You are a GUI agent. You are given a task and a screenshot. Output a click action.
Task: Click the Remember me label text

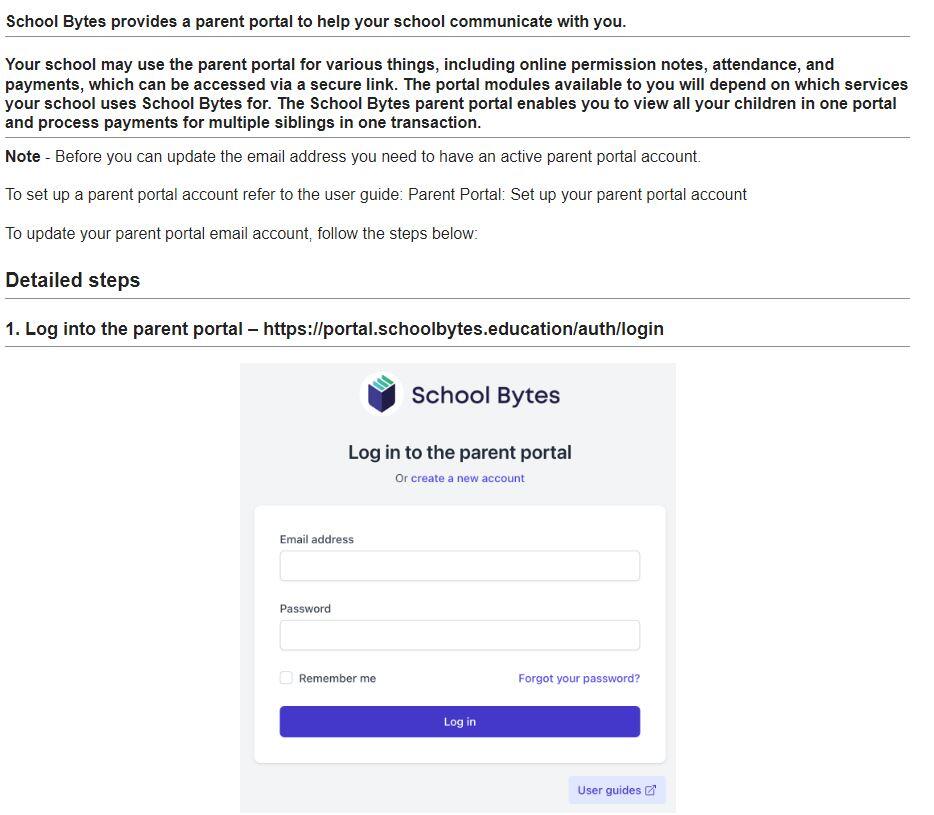pyautogui.click(x=337, y=678)
